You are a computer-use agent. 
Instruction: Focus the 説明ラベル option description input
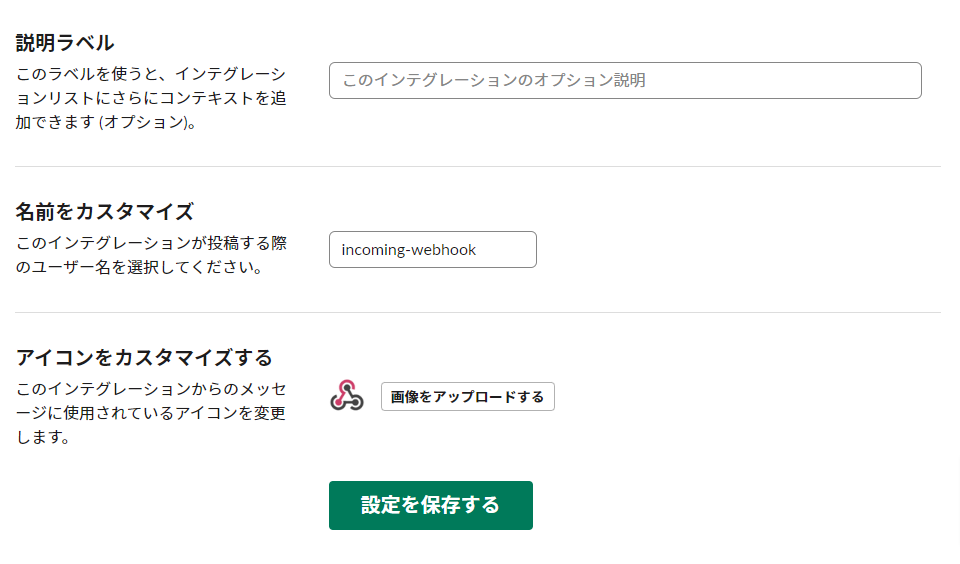[x=624, y=80]
